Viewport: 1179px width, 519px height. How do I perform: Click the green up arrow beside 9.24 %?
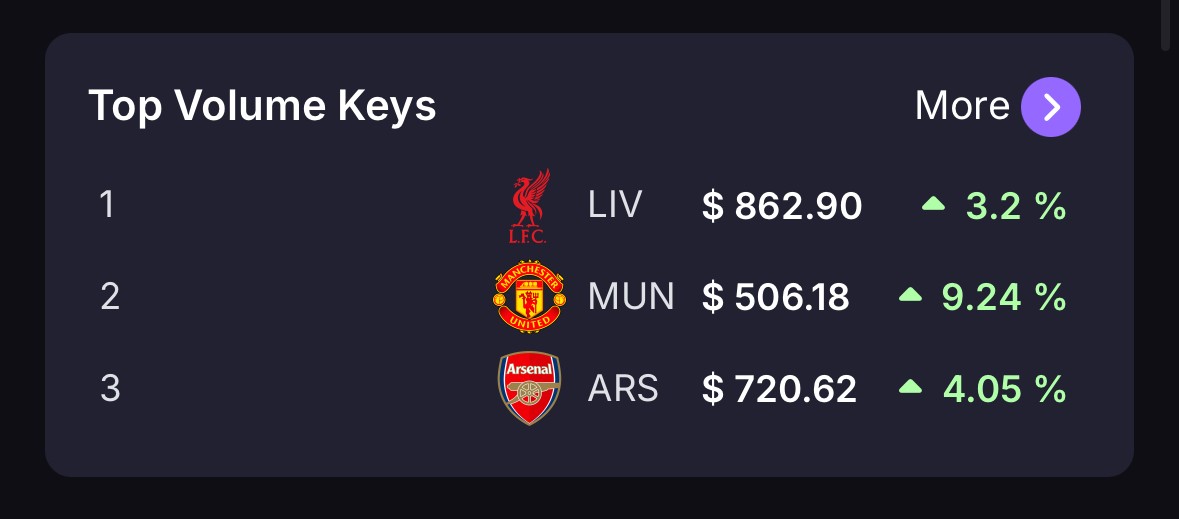(910, 294)
